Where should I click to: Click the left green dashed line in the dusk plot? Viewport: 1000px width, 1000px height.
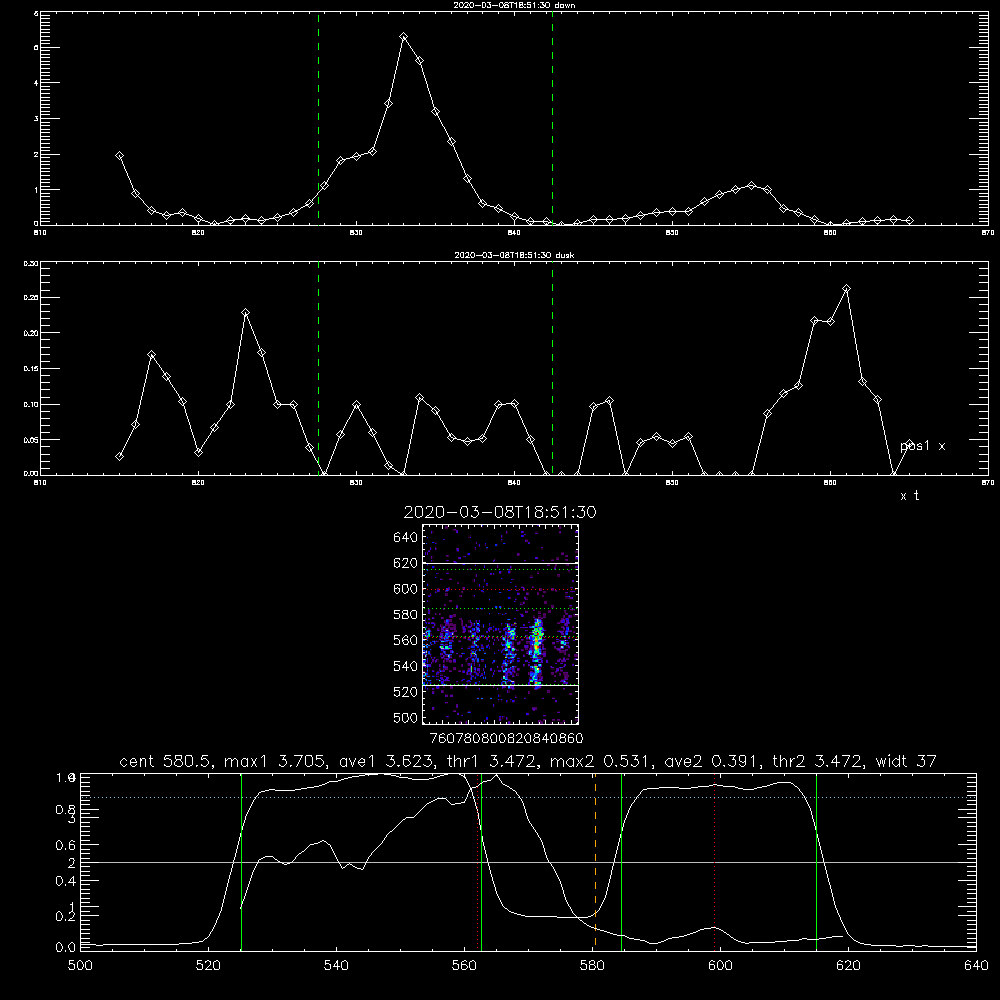[318, 368]
